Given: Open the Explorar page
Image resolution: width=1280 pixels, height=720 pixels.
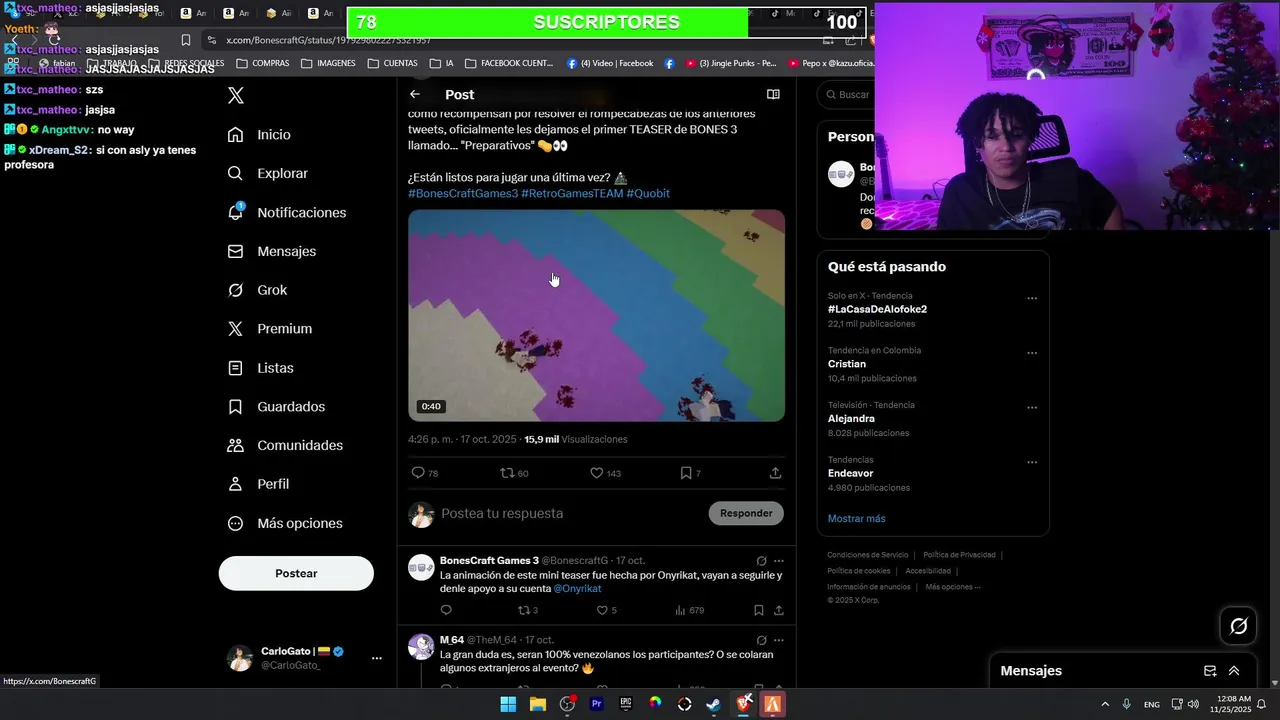Looking at the screenshot, I should pos(268,173).
